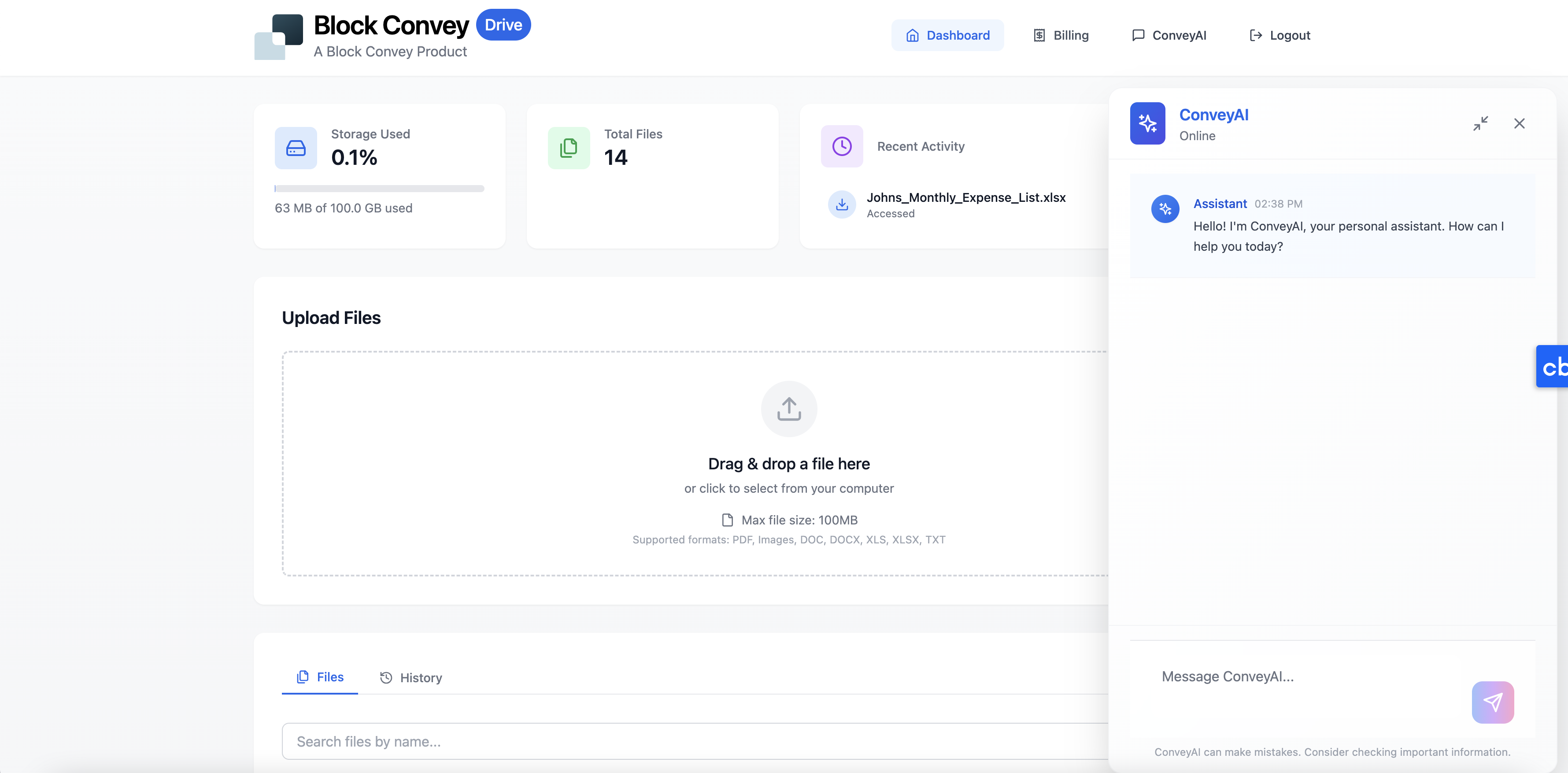Screen dimensions: 1568x773
Task: Click the 'Supported formats' line in drop zone
Action: tap(789, 540)
